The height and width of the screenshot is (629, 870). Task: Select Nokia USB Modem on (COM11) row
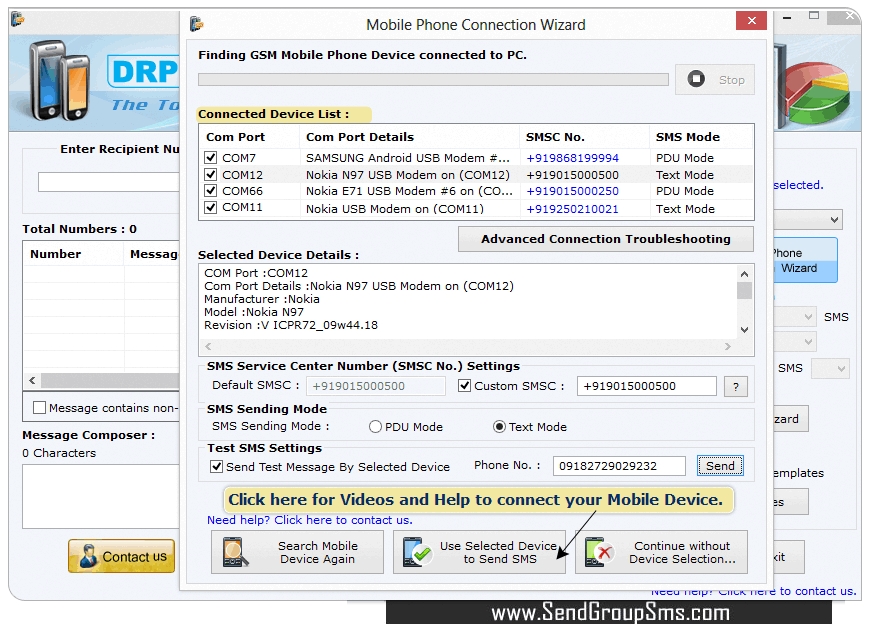[x=476, y=209]
